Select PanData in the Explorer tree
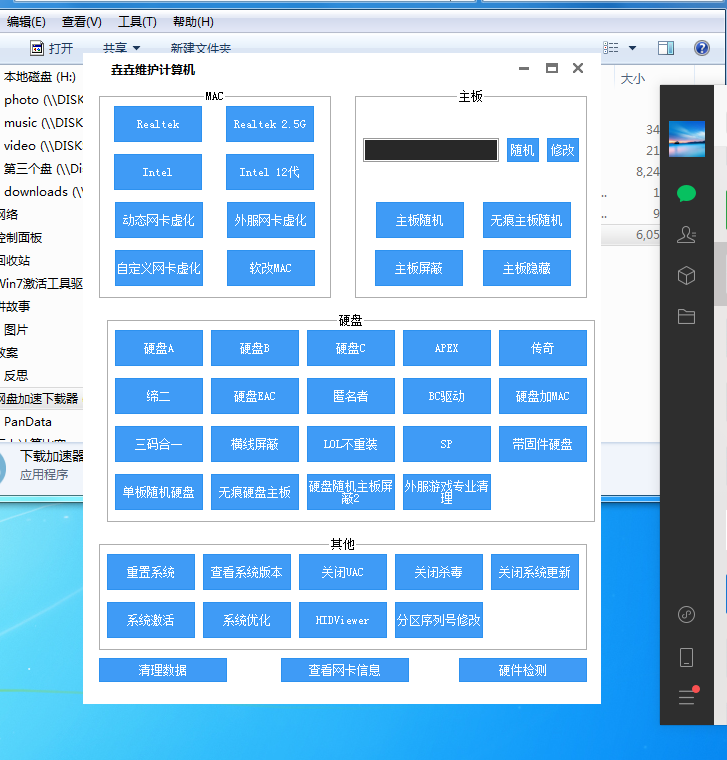 (28, 422)
